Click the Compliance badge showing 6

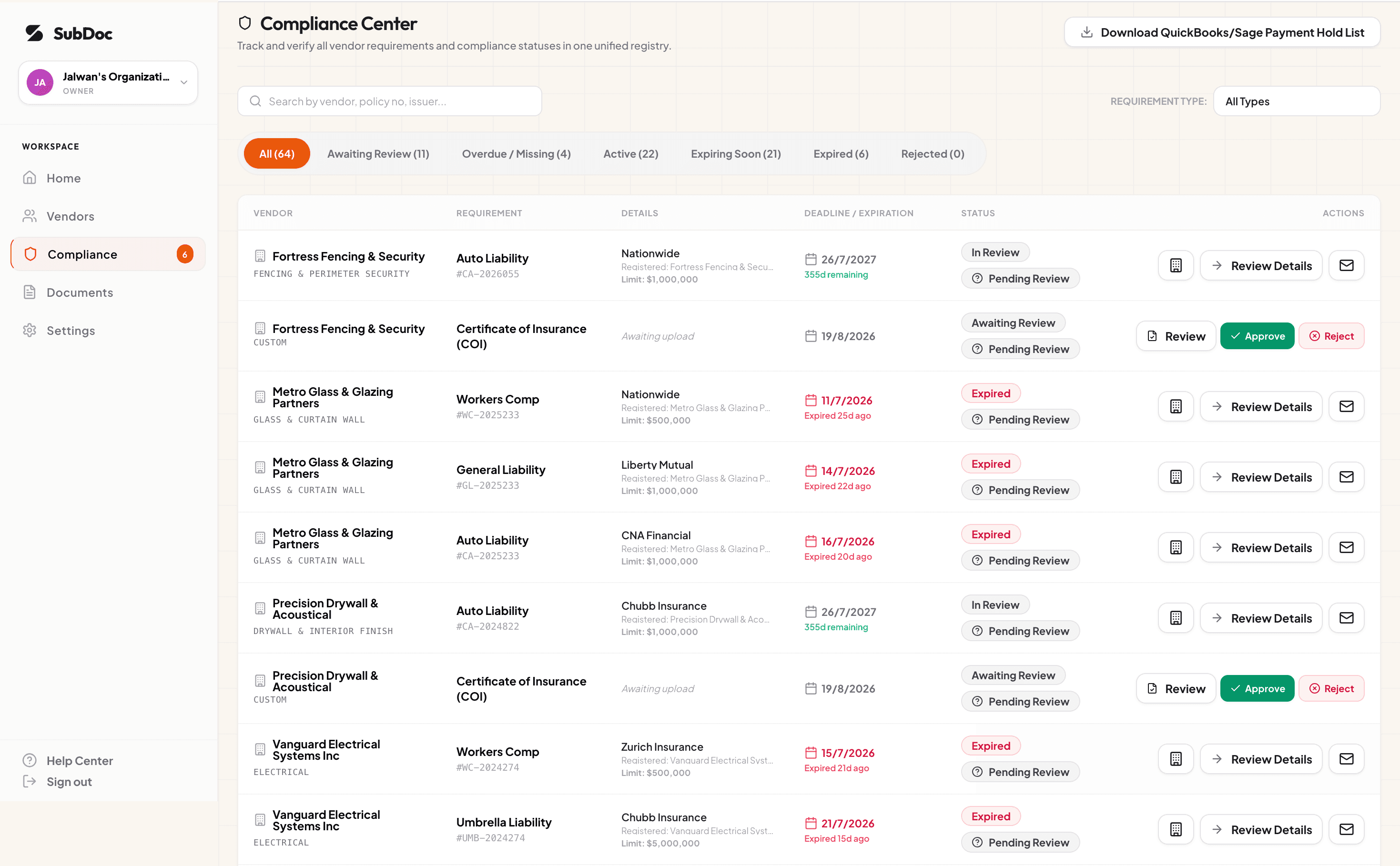click(184, 254)
